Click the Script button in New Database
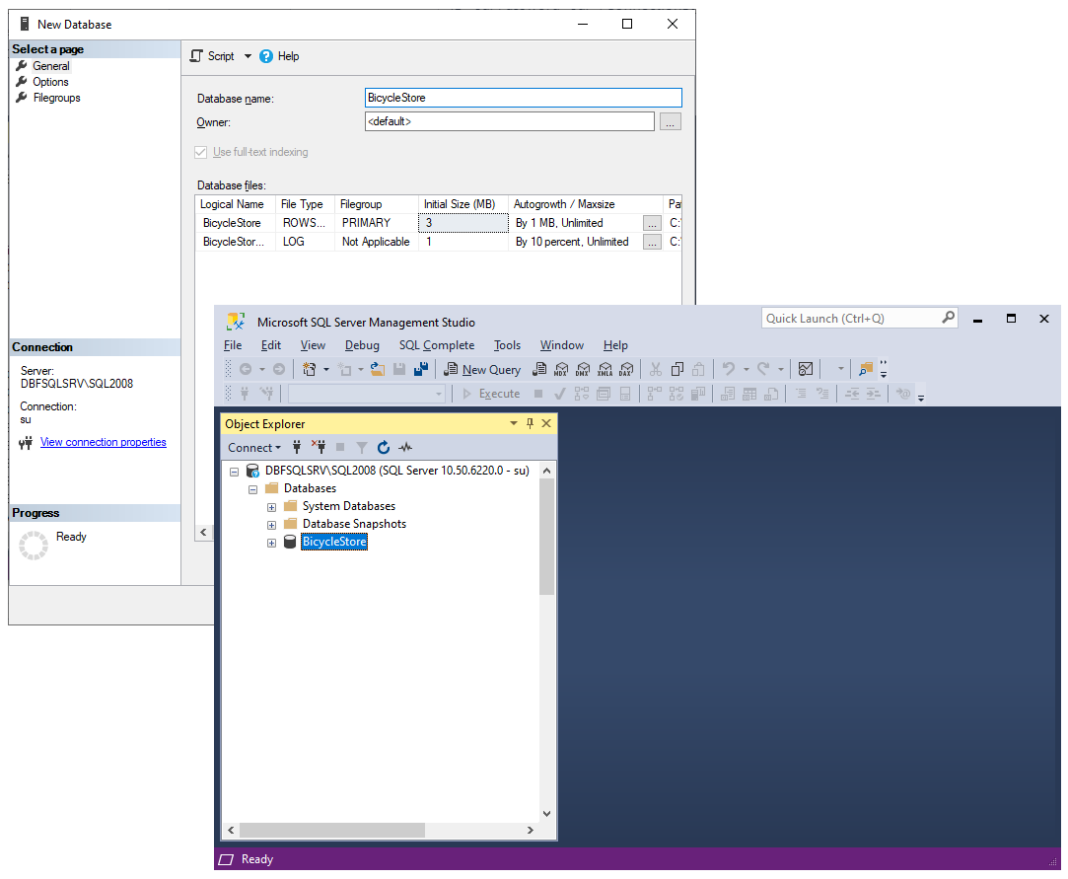This screenshot has height=879, width=1068. pos(213,56)
